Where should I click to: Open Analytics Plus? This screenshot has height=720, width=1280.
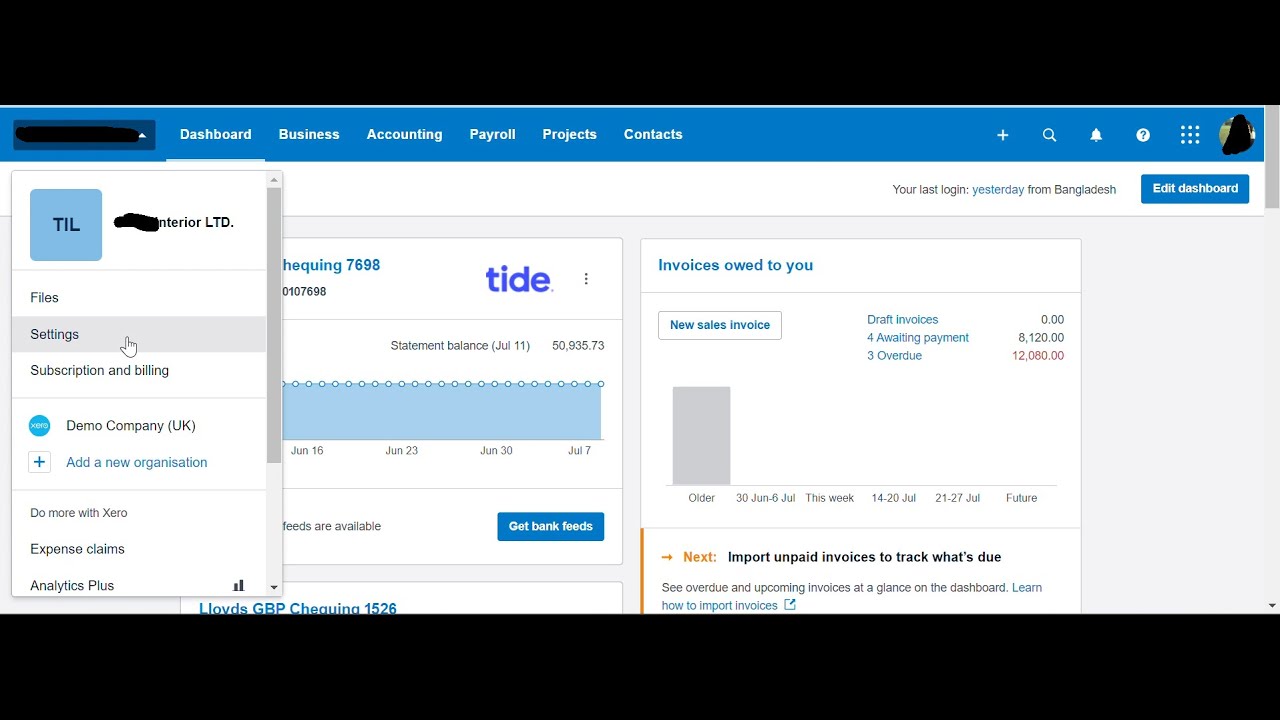139,585
